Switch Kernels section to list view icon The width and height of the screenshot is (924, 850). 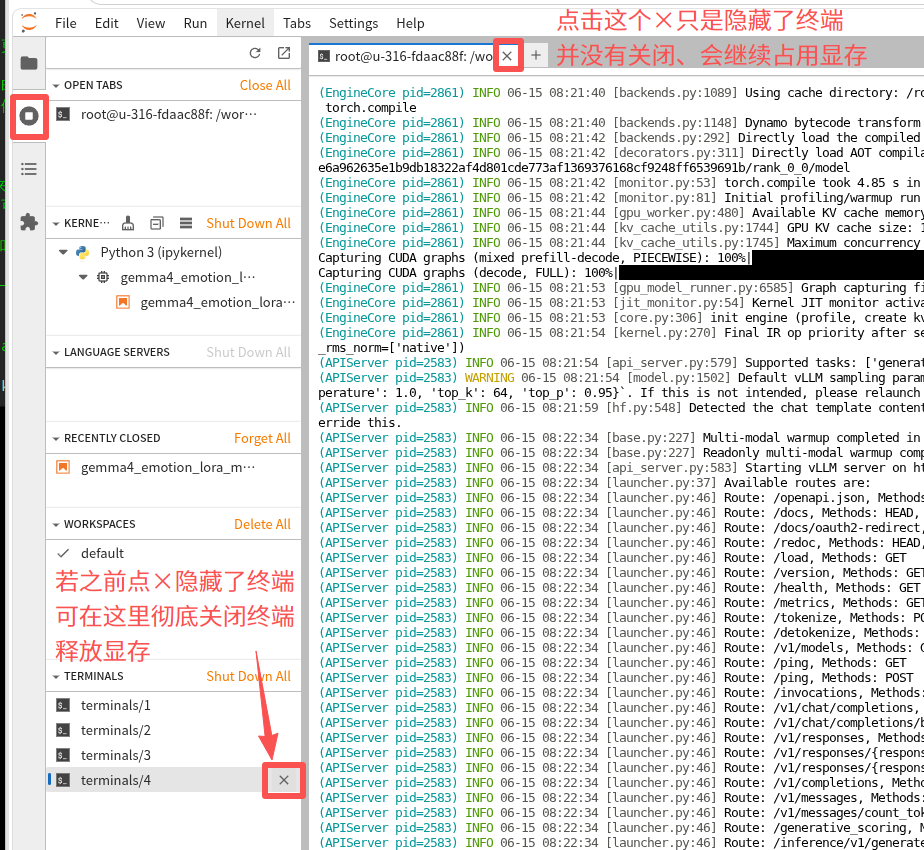click(x=186, y=223)
